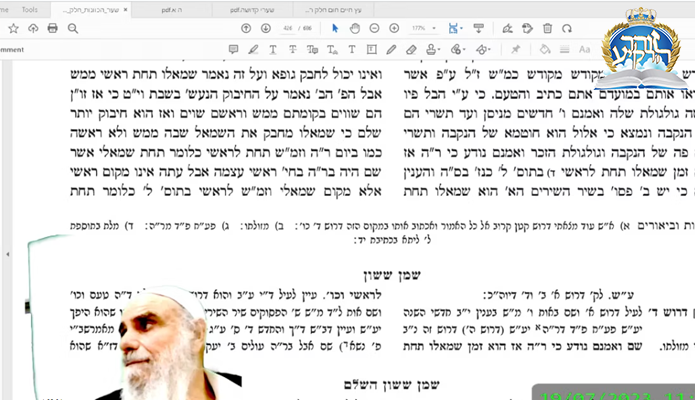Switch to the Tools tab
Screen dimensions: 695x400
point(30,8)
